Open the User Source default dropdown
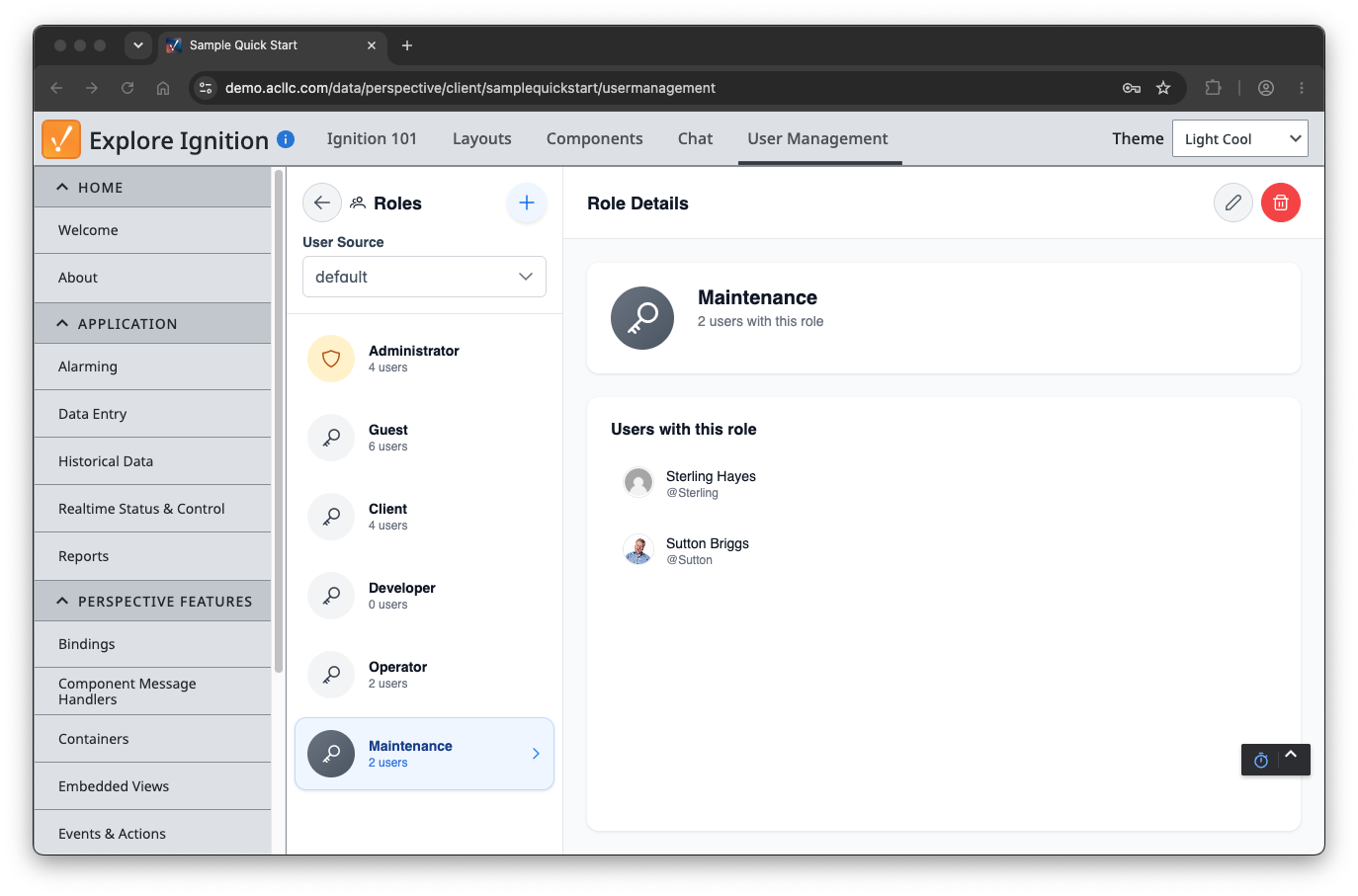The image size is (1358, 896). pos(424,277)
